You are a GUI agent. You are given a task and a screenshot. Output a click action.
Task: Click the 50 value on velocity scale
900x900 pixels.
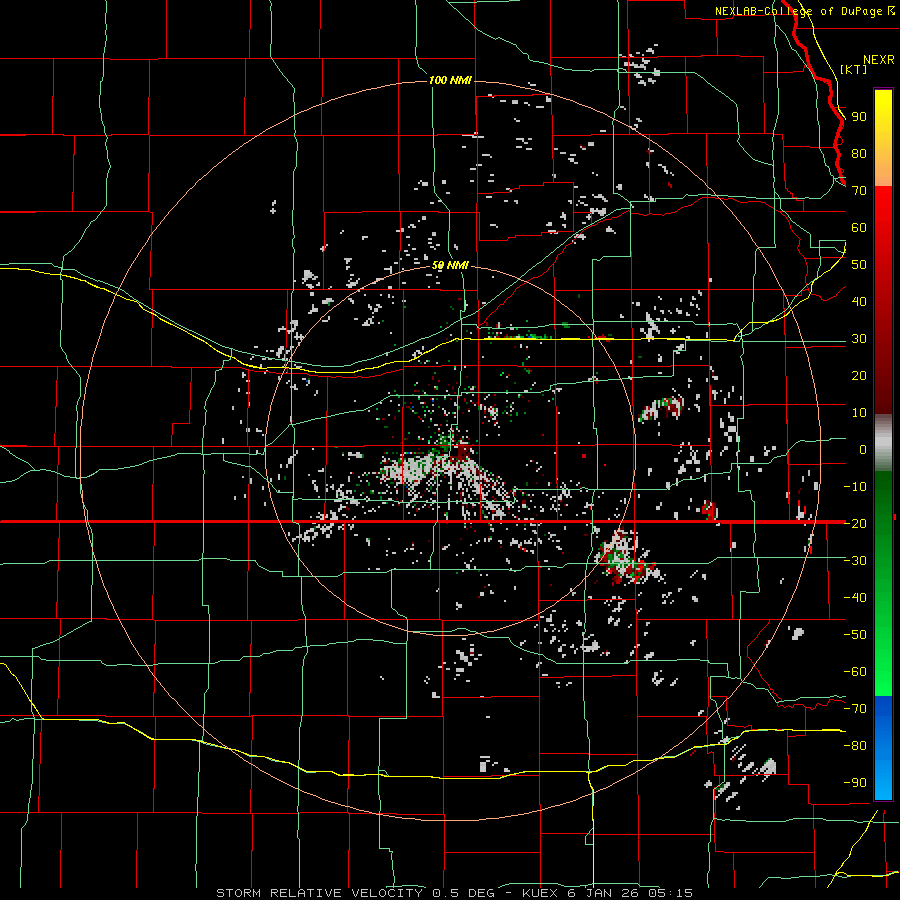point(859,265)
